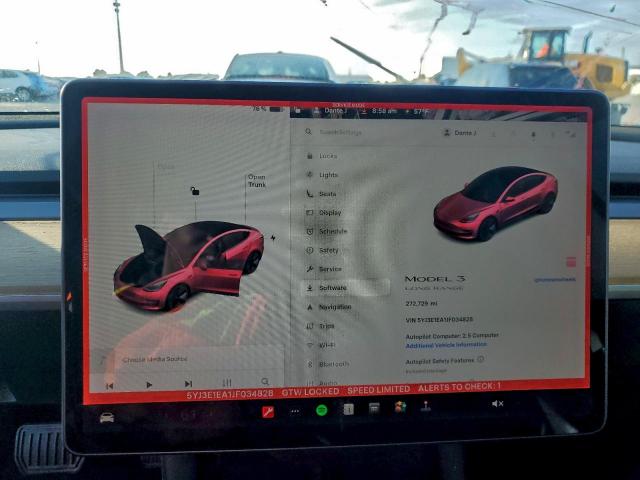640x480 pixels.
Task: Tap the open-door car visualization
Action: (x=188, y=265)
